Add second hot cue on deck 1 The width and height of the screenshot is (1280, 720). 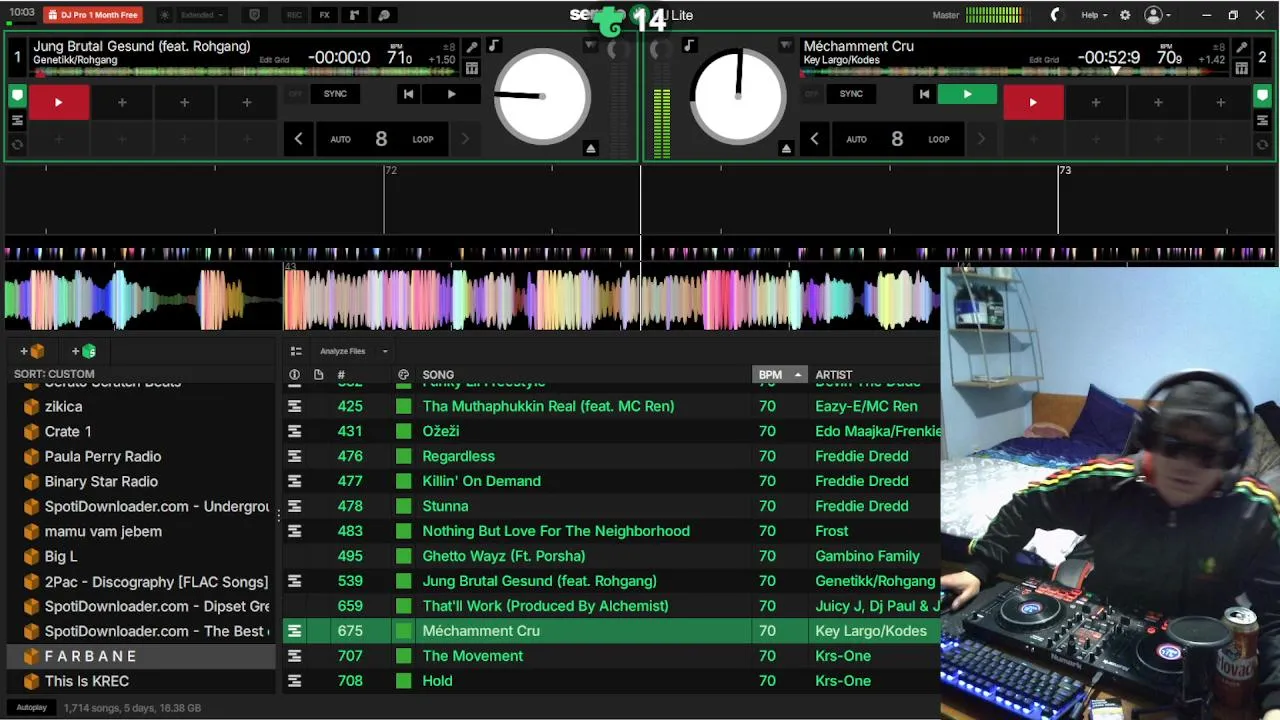[x=122, y=102]
